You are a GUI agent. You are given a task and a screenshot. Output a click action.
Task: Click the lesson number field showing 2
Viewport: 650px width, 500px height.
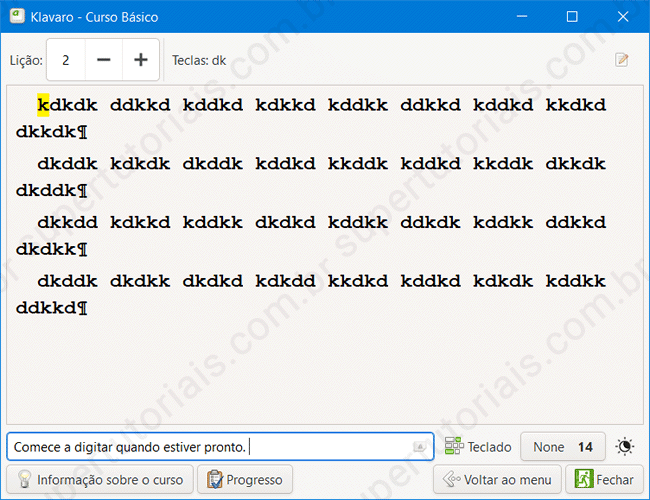66,60
